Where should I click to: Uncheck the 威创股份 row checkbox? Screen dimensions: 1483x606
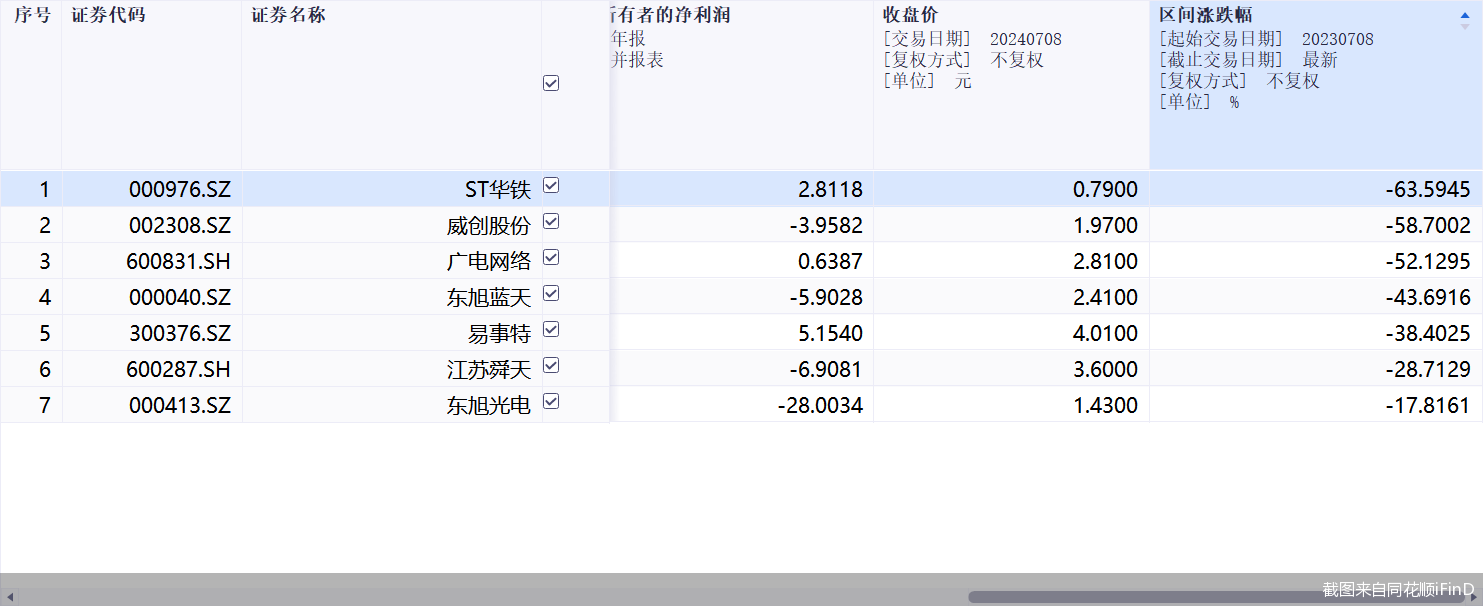click(x=551, y=222)
